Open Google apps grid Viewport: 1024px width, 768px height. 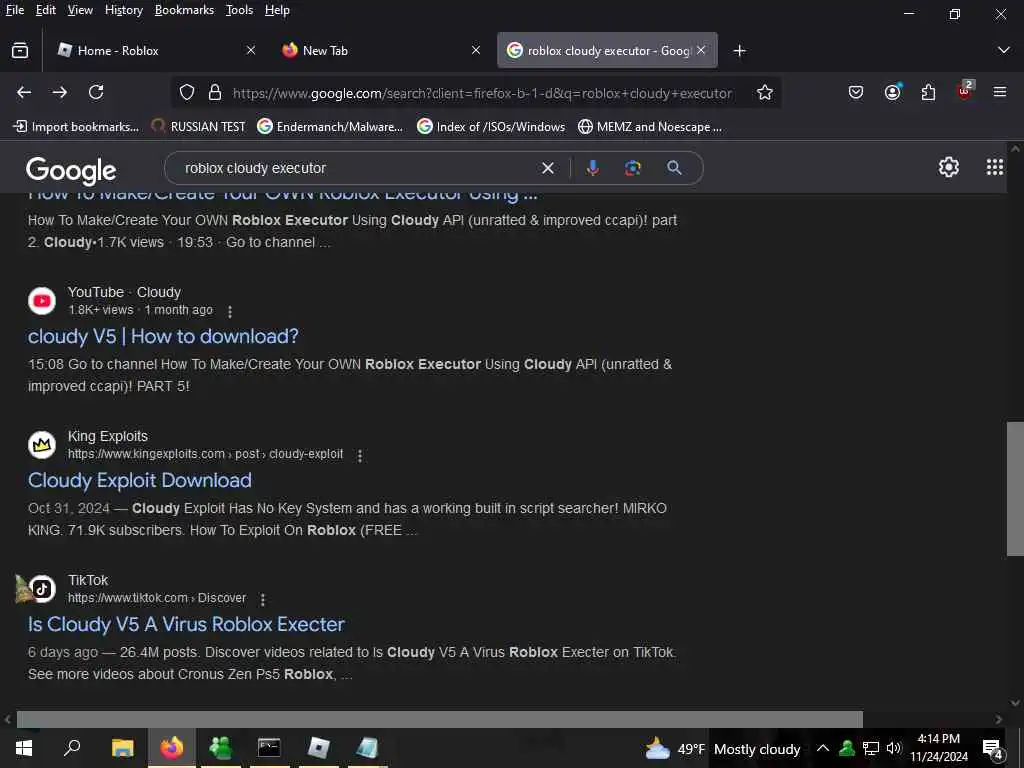point(995,167)
